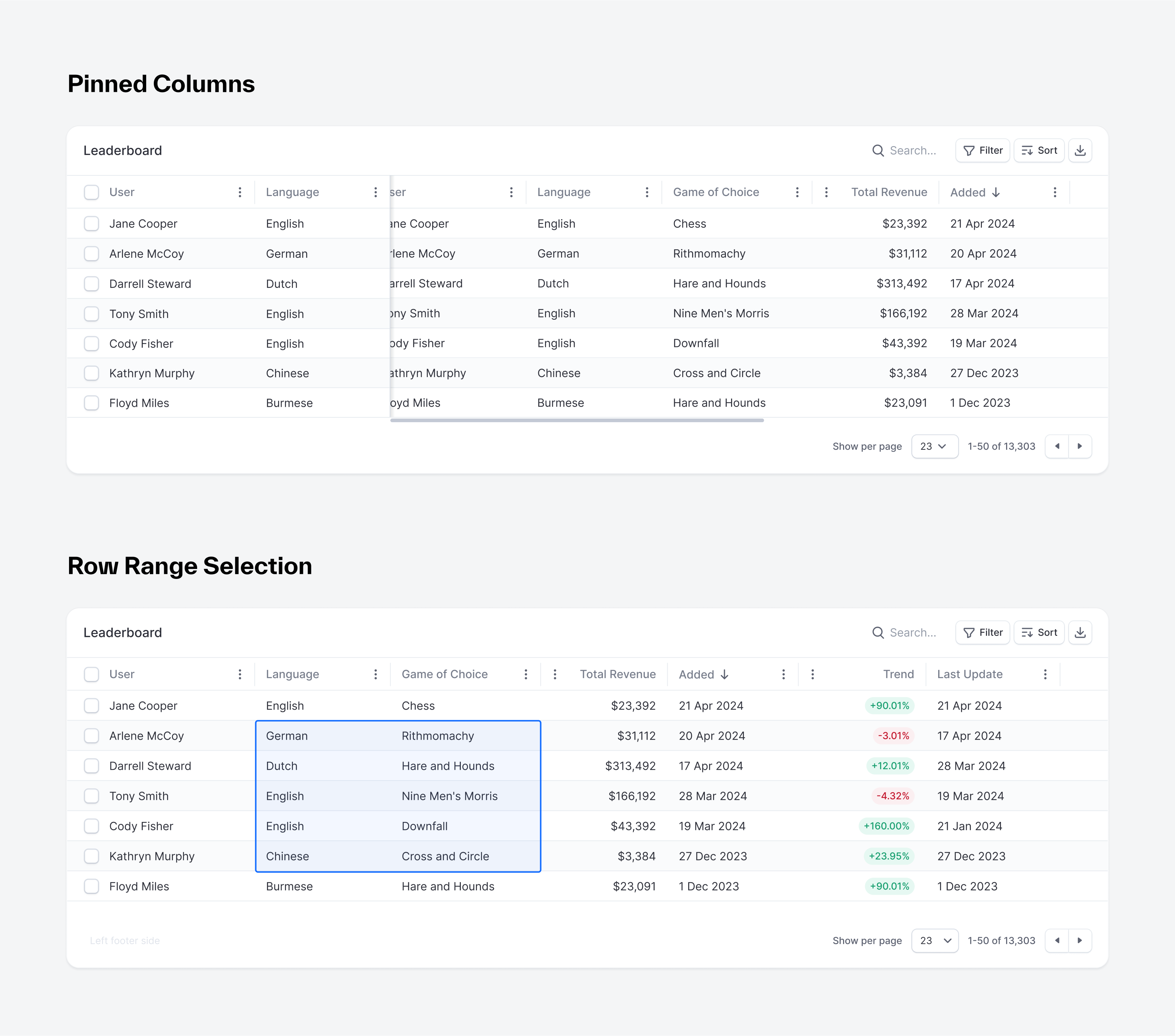Select Kathryn Murphy checkbox in Row Range table

(91, 856)
